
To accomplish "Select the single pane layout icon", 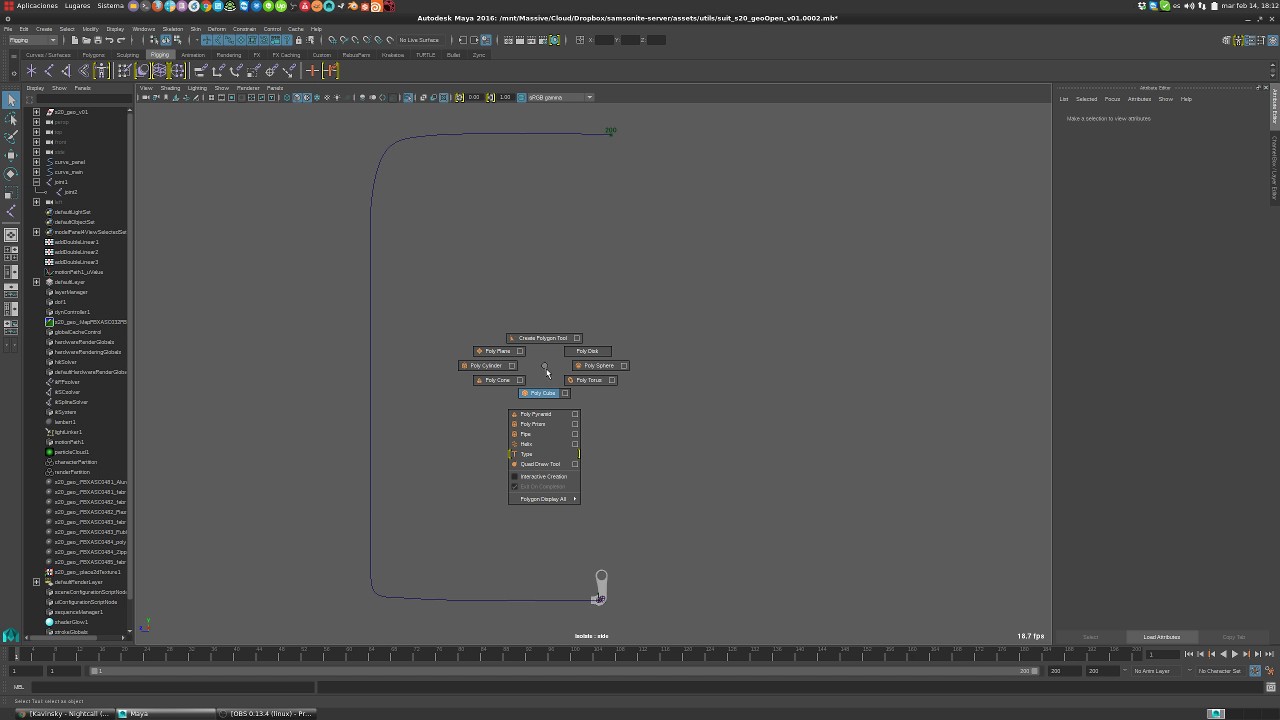I will tap(11, 235).
